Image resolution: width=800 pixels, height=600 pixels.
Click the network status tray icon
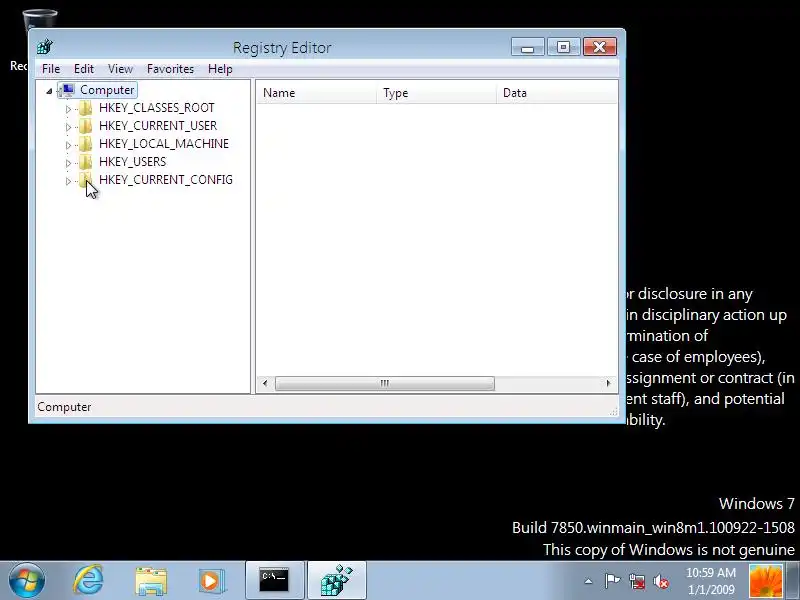pos(637,581)
